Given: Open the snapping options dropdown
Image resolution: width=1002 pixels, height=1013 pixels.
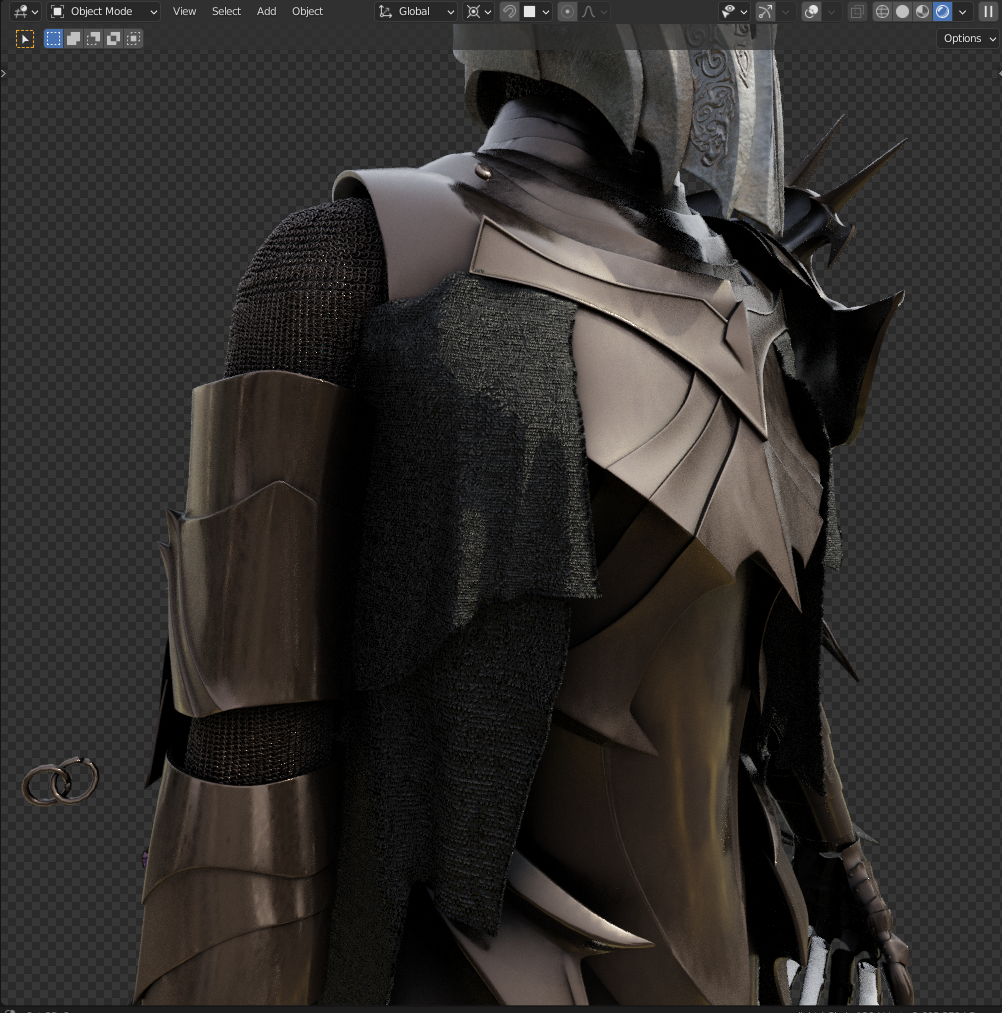Looking at the screenshot, I should [x=537, y=12].
